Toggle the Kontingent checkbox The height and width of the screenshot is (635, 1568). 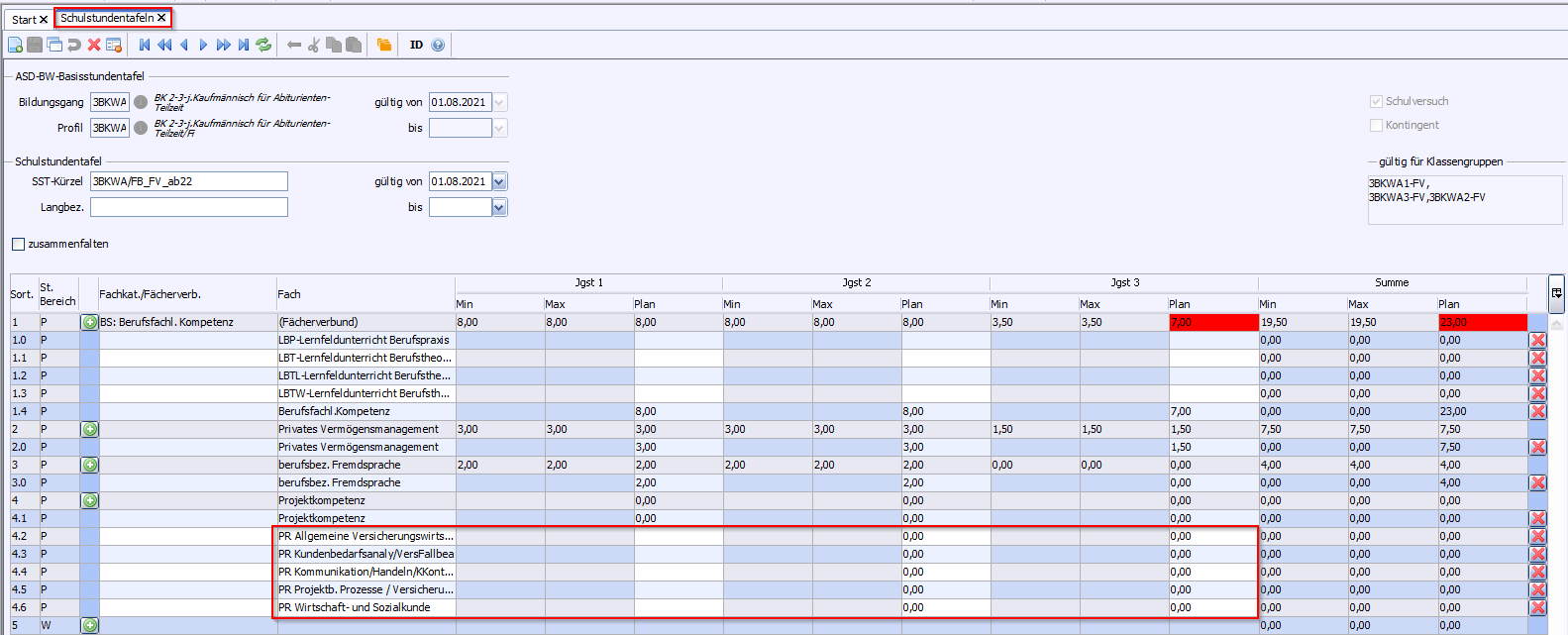coord(1376,125)
